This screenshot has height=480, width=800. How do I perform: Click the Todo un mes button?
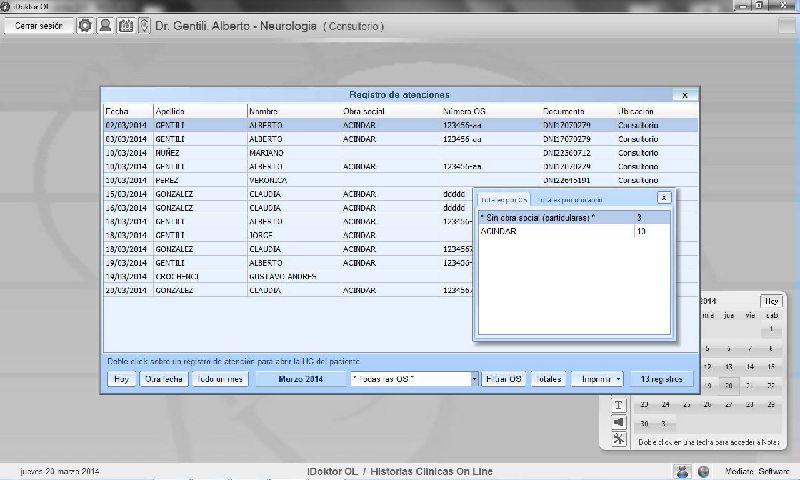(x=220, y=379)
